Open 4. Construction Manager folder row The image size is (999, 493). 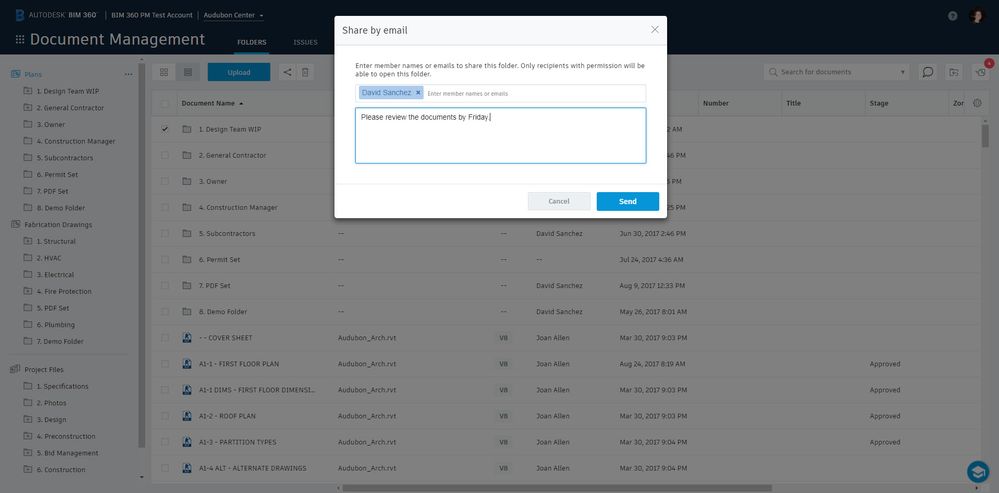(x=238, y=207)
